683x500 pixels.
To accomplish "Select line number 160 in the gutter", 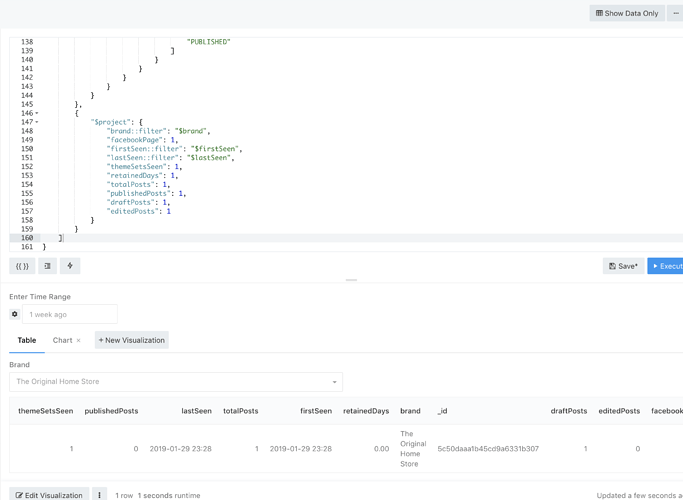I will coord(27,238).
